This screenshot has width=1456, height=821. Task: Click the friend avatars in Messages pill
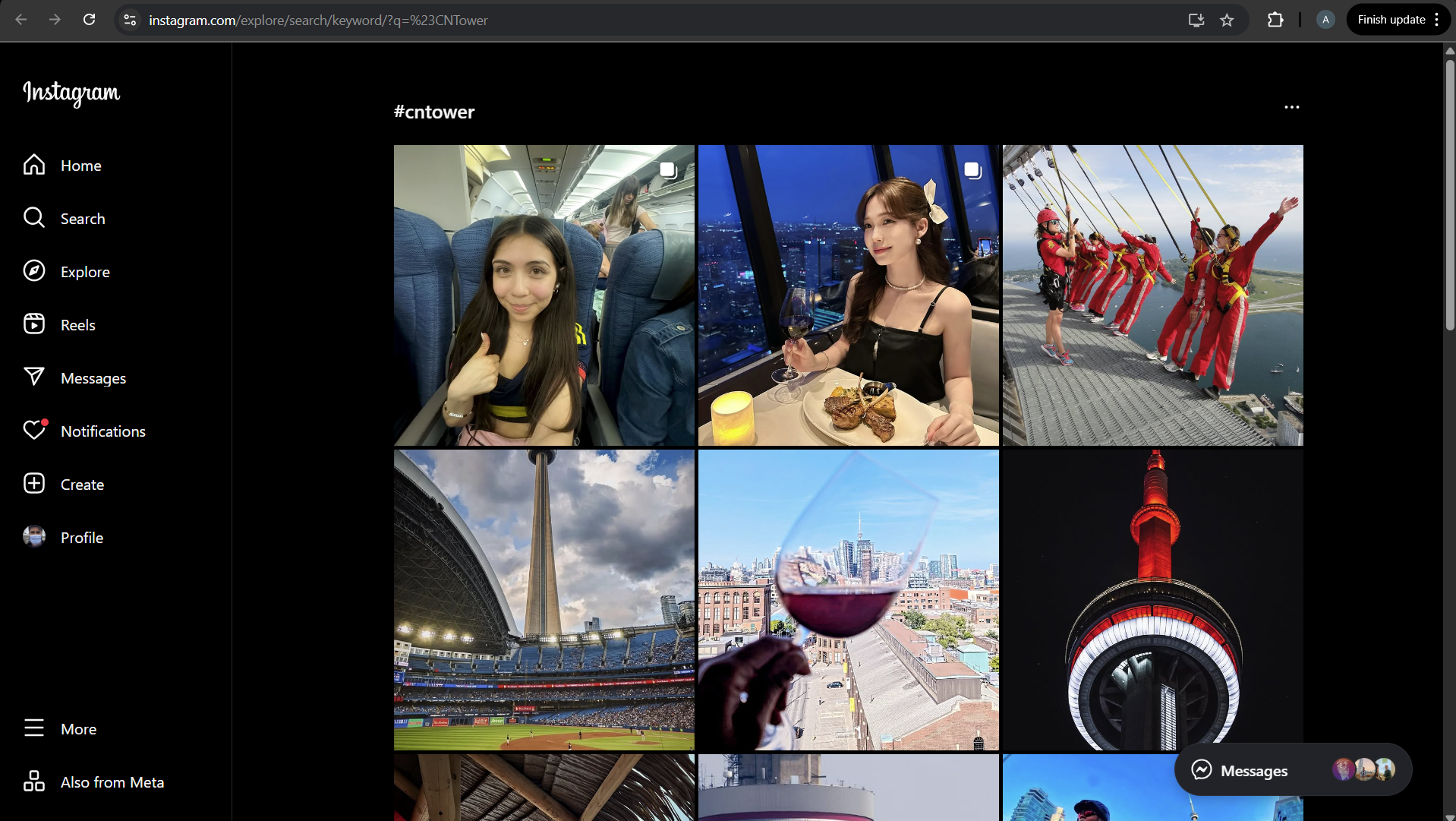click(1364, 769)
